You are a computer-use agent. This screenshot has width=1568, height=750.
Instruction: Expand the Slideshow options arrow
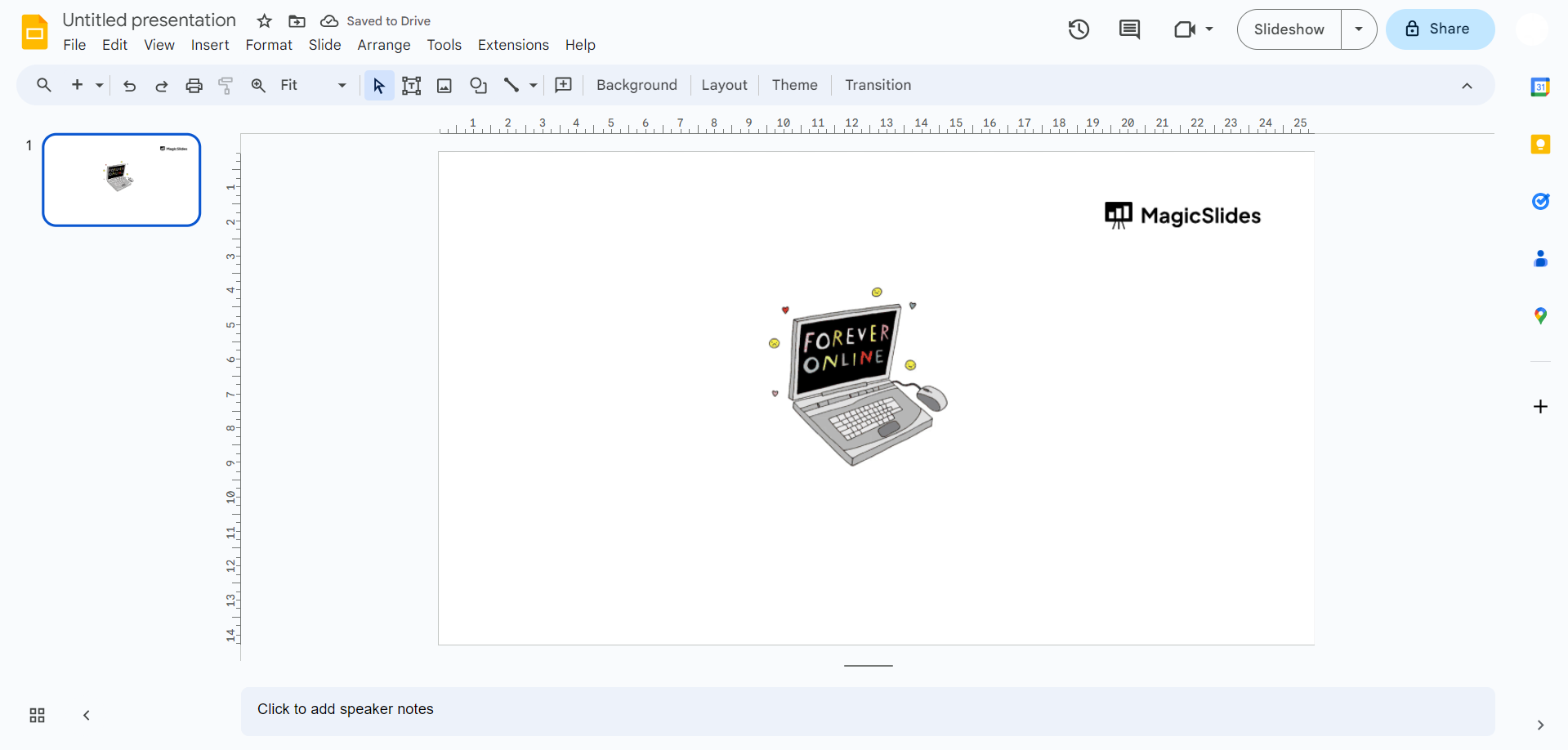pyautogui.click(x=1359, y=29)
